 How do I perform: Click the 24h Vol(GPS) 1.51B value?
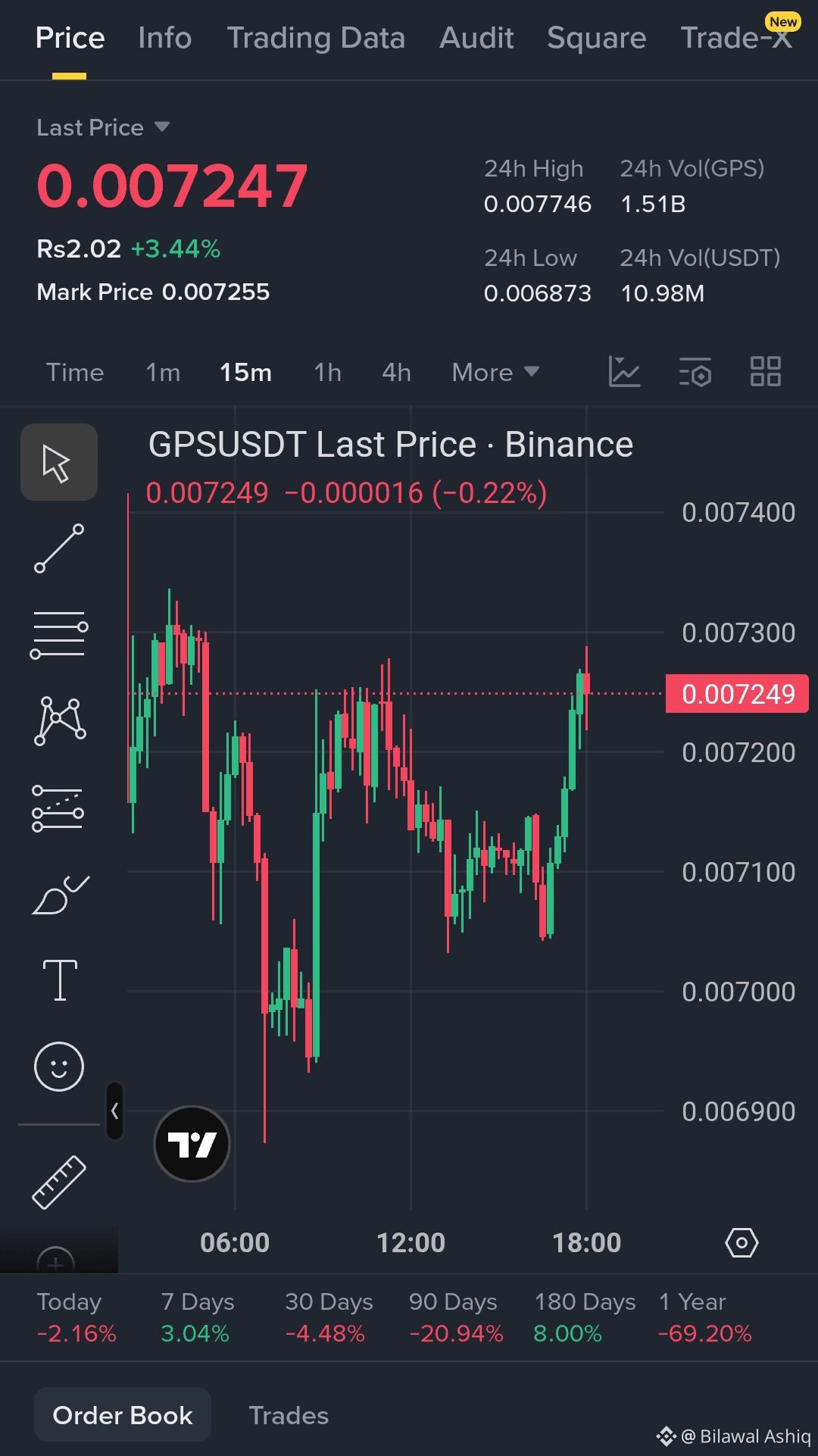tap(653, 204)
